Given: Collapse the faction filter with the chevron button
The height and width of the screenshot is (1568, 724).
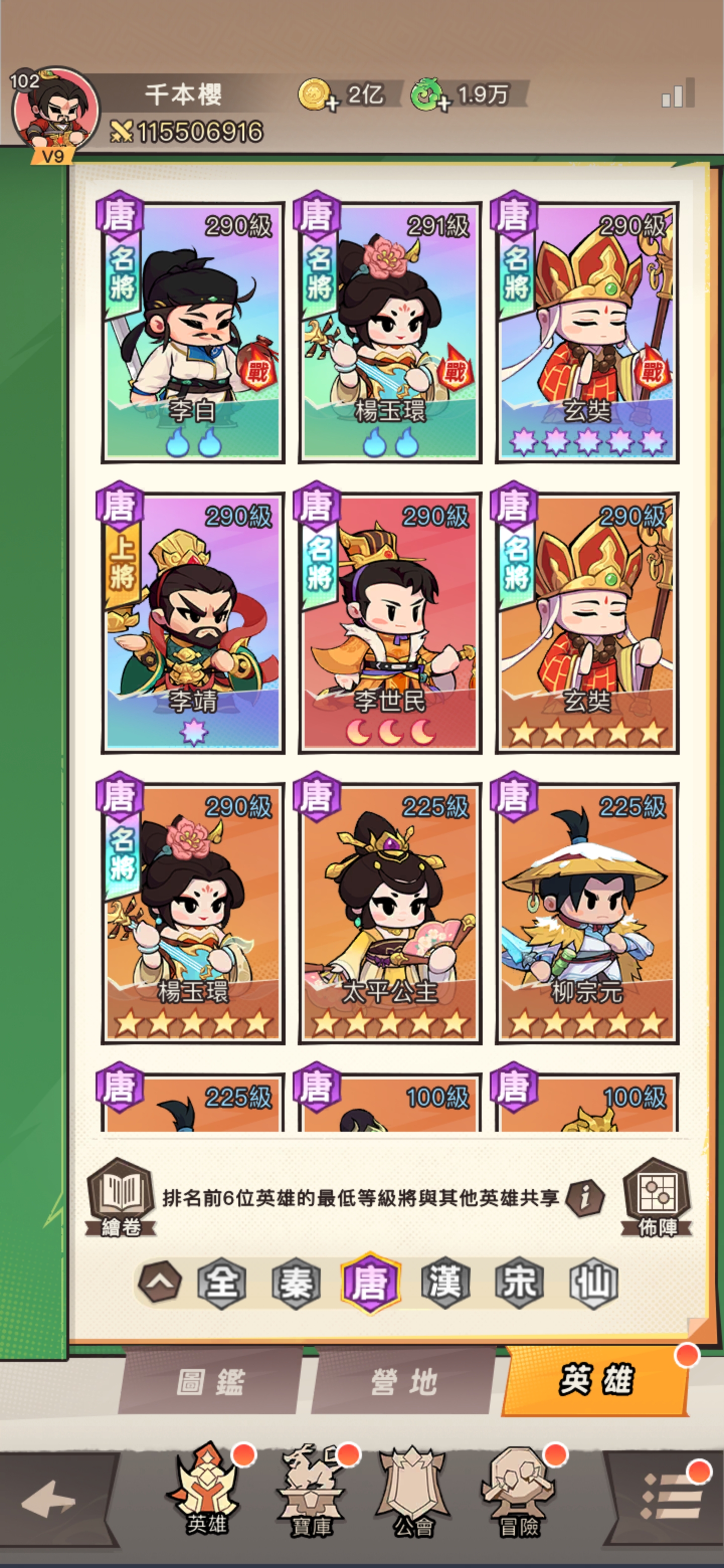Looking at the screenshot, I should point(159,1283).
